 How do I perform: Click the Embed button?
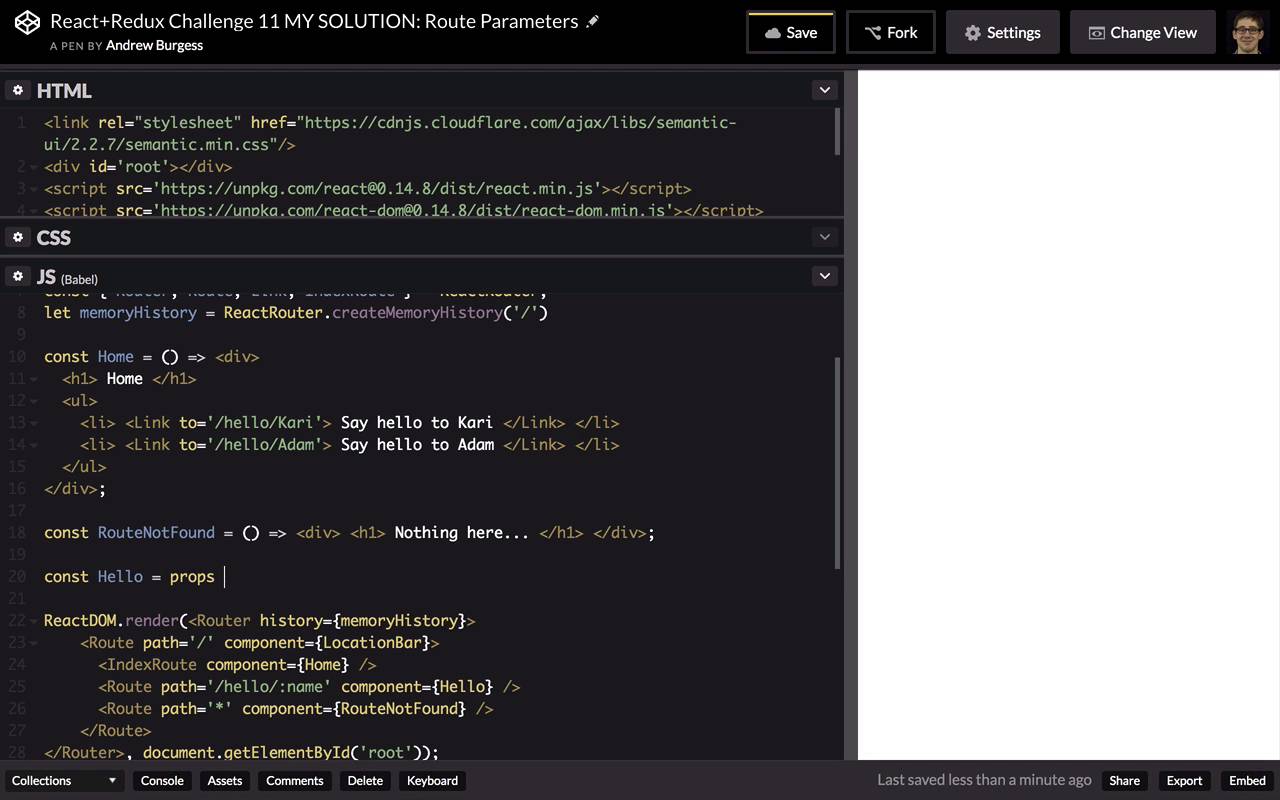click(x=1247, y=781)
